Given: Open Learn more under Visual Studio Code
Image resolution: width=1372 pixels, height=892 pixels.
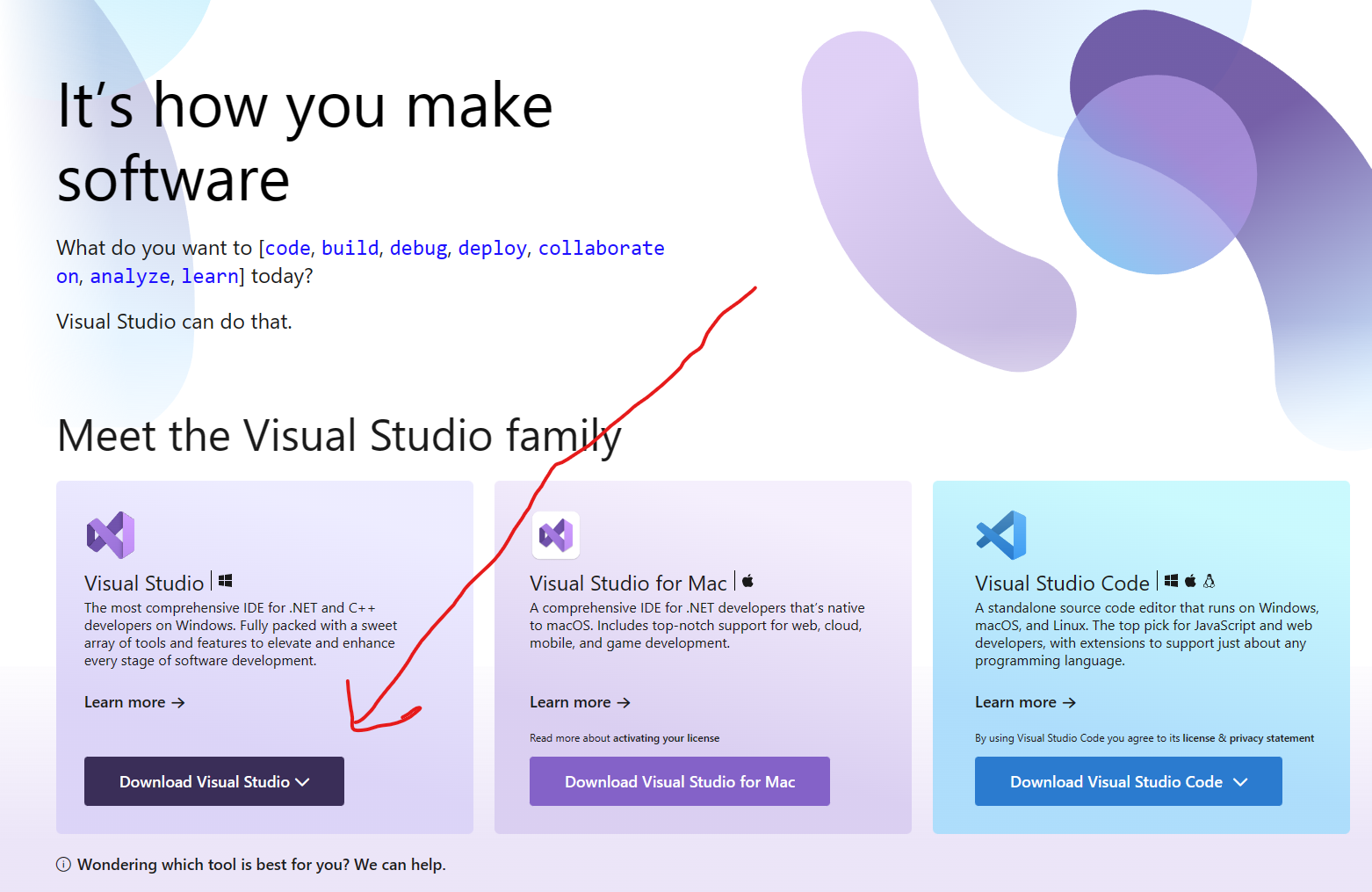Looking at the screenshot, I should coord(1025,702).
